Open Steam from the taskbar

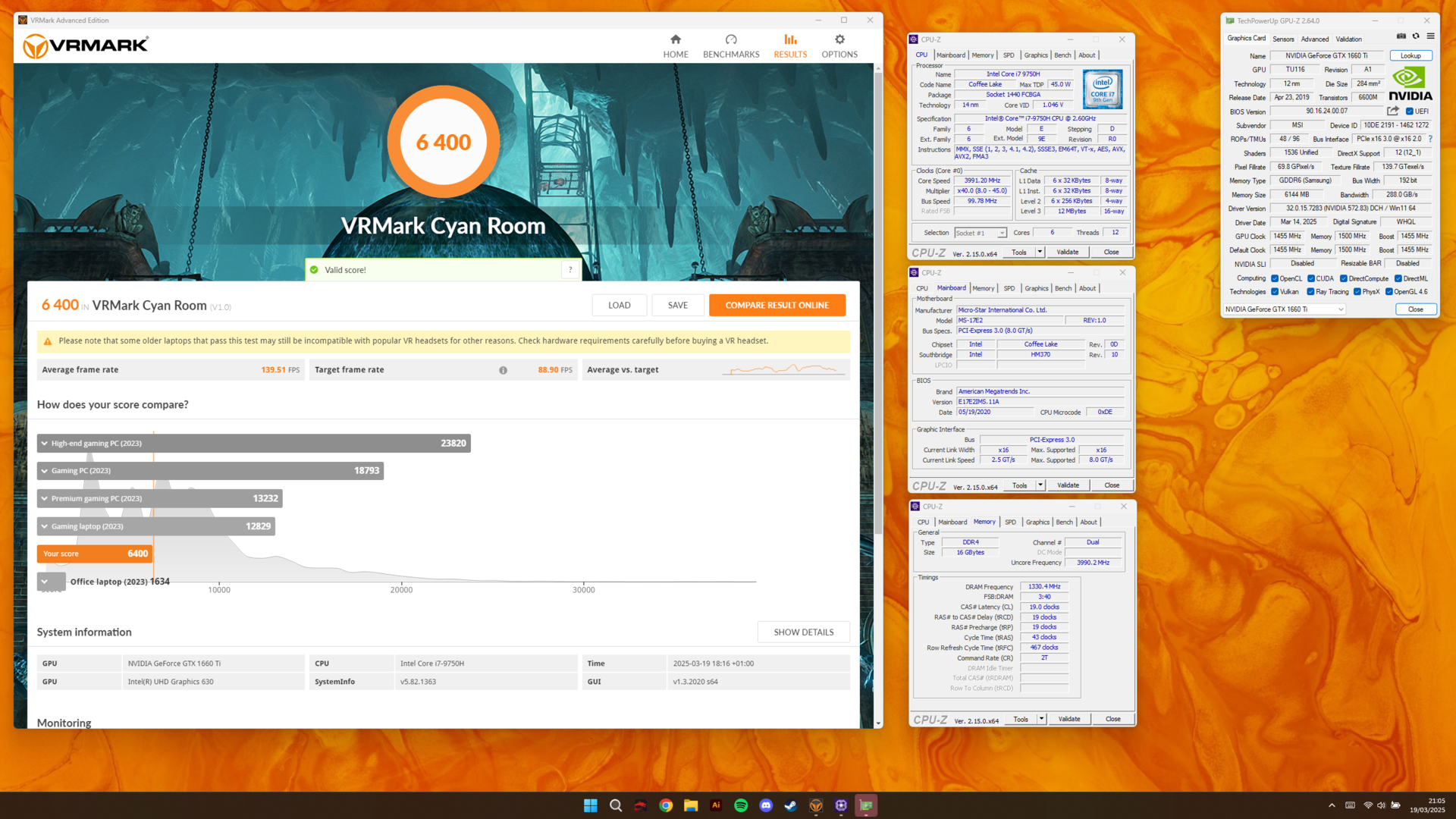(791, 805)
